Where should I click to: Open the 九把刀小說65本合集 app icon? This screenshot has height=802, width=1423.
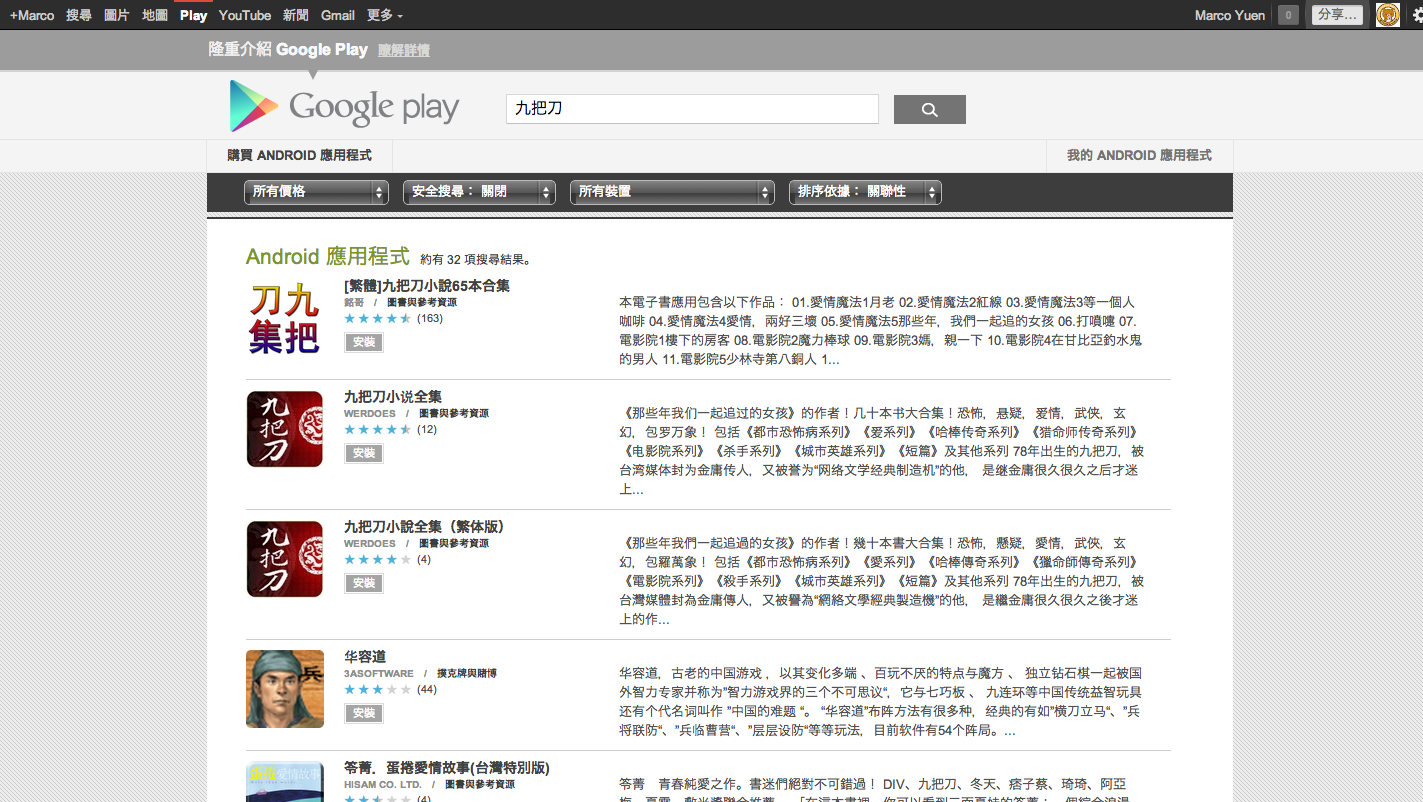pos(285,319)
